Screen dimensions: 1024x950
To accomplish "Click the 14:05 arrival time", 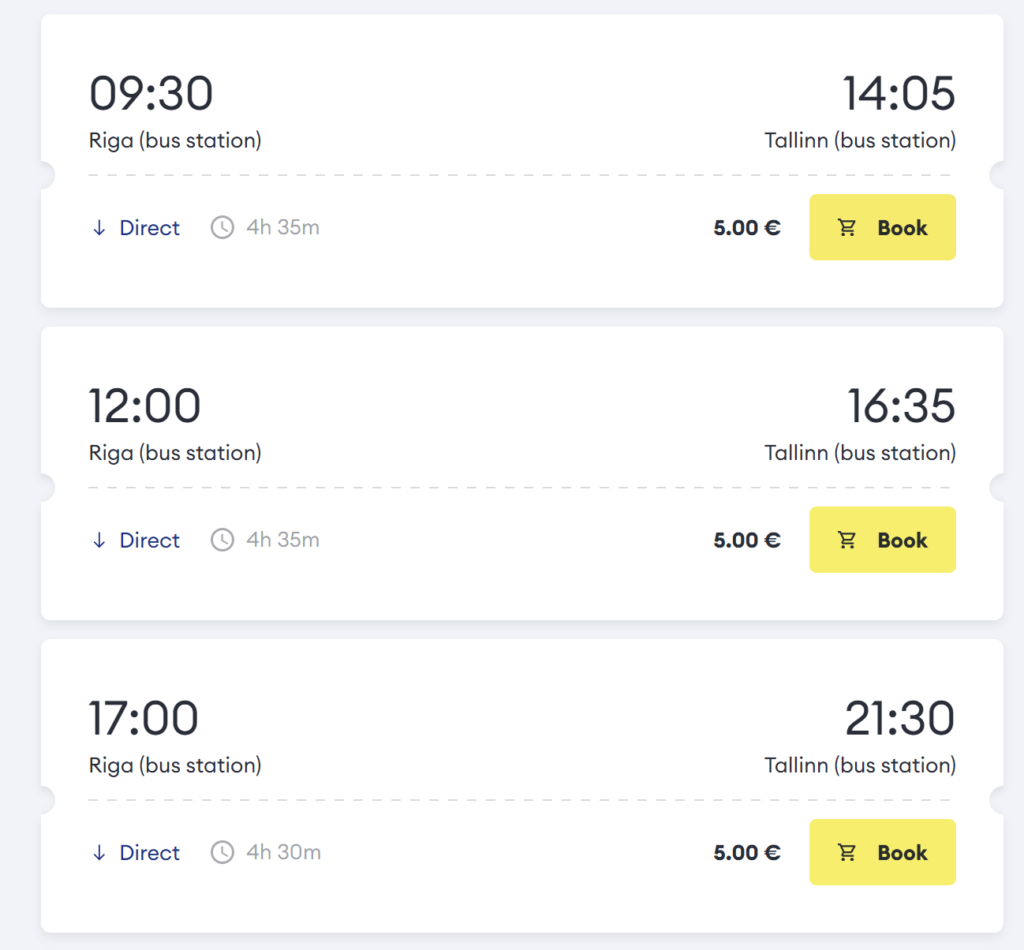I will click(x=899, y=93).
